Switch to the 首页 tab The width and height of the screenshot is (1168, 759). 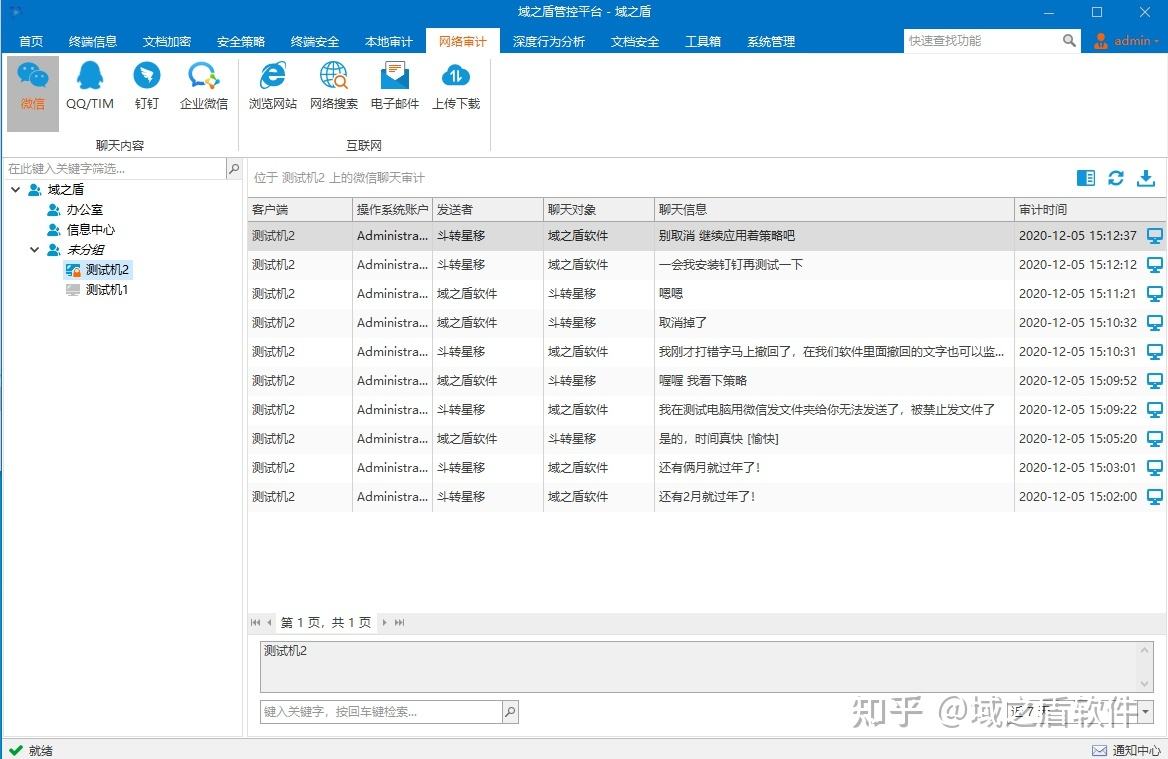coord(31,42)
